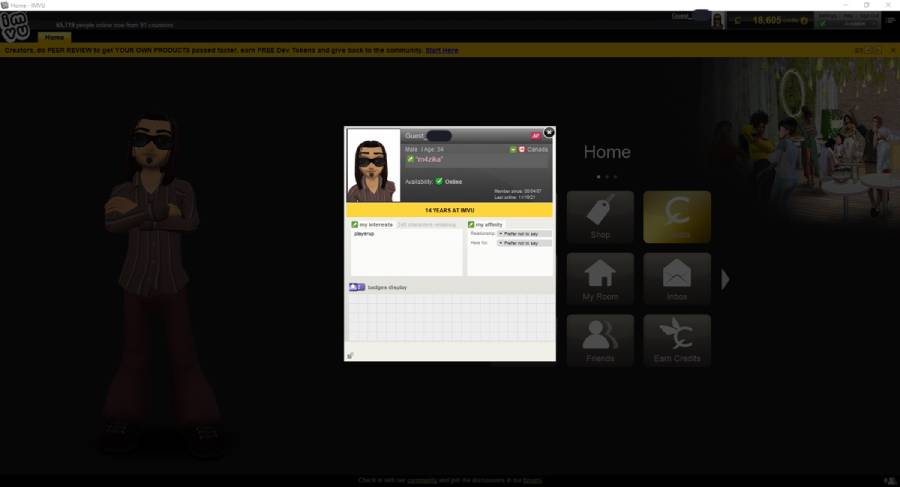900x487 pixels.
Task: Close the profile card popup
Action: pyautogui.click(x=549, y=133)
